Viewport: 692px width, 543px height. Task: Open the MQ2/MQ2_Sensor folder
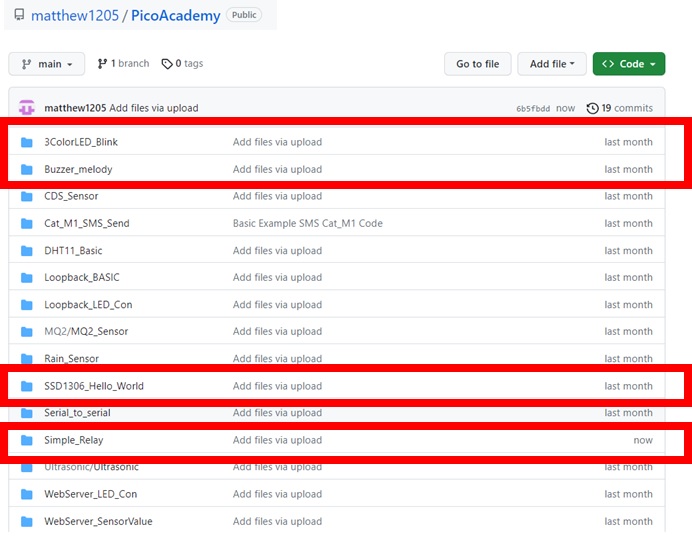pyautogui.click(x=86, y=332)
